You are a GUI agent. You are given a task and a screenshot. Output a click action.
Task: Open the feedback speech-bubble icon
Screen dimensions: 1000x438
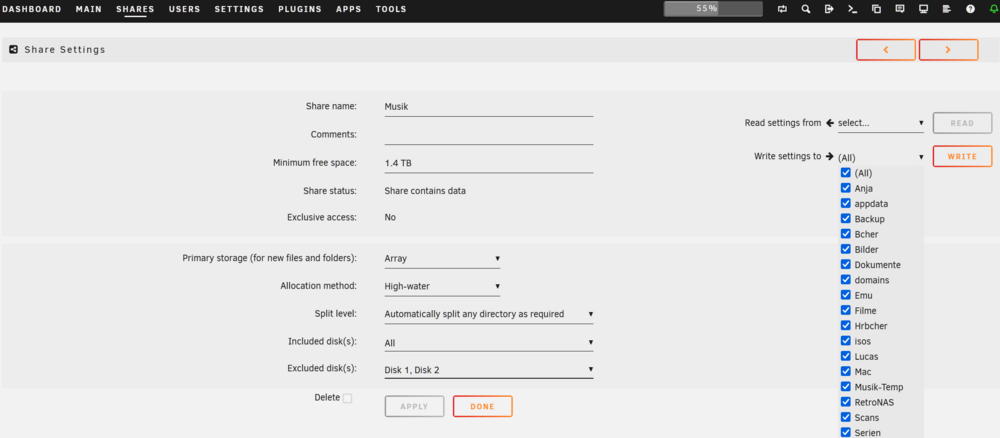900,9
